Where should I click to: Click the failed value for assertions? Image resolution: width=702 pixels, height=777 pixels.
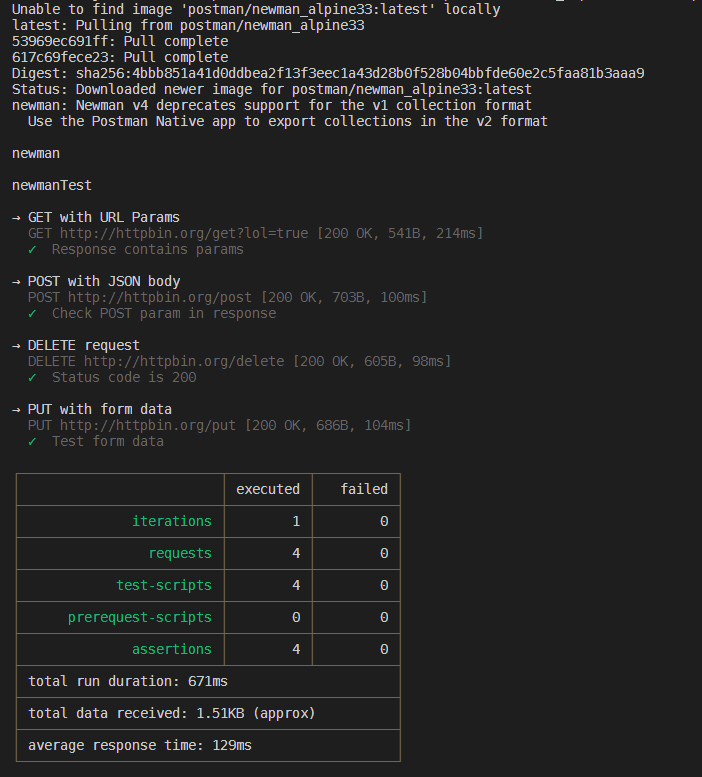384,649
